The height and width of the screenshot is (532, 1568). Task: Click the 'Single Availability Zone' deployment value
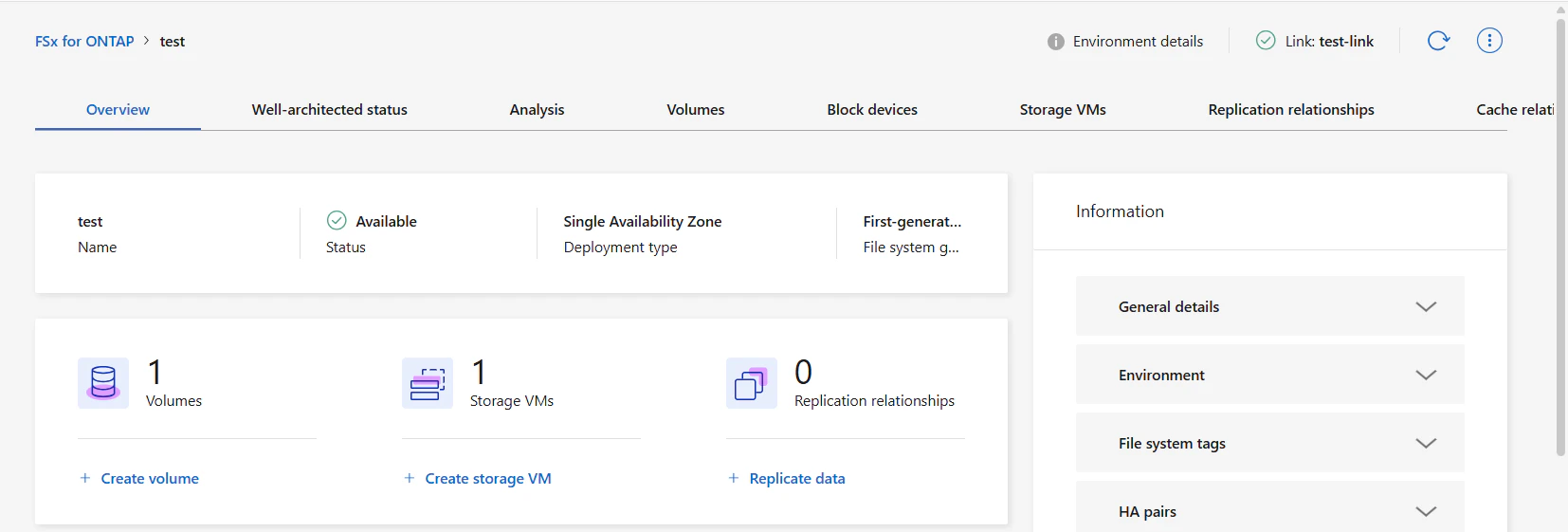[x=643, y=221]
